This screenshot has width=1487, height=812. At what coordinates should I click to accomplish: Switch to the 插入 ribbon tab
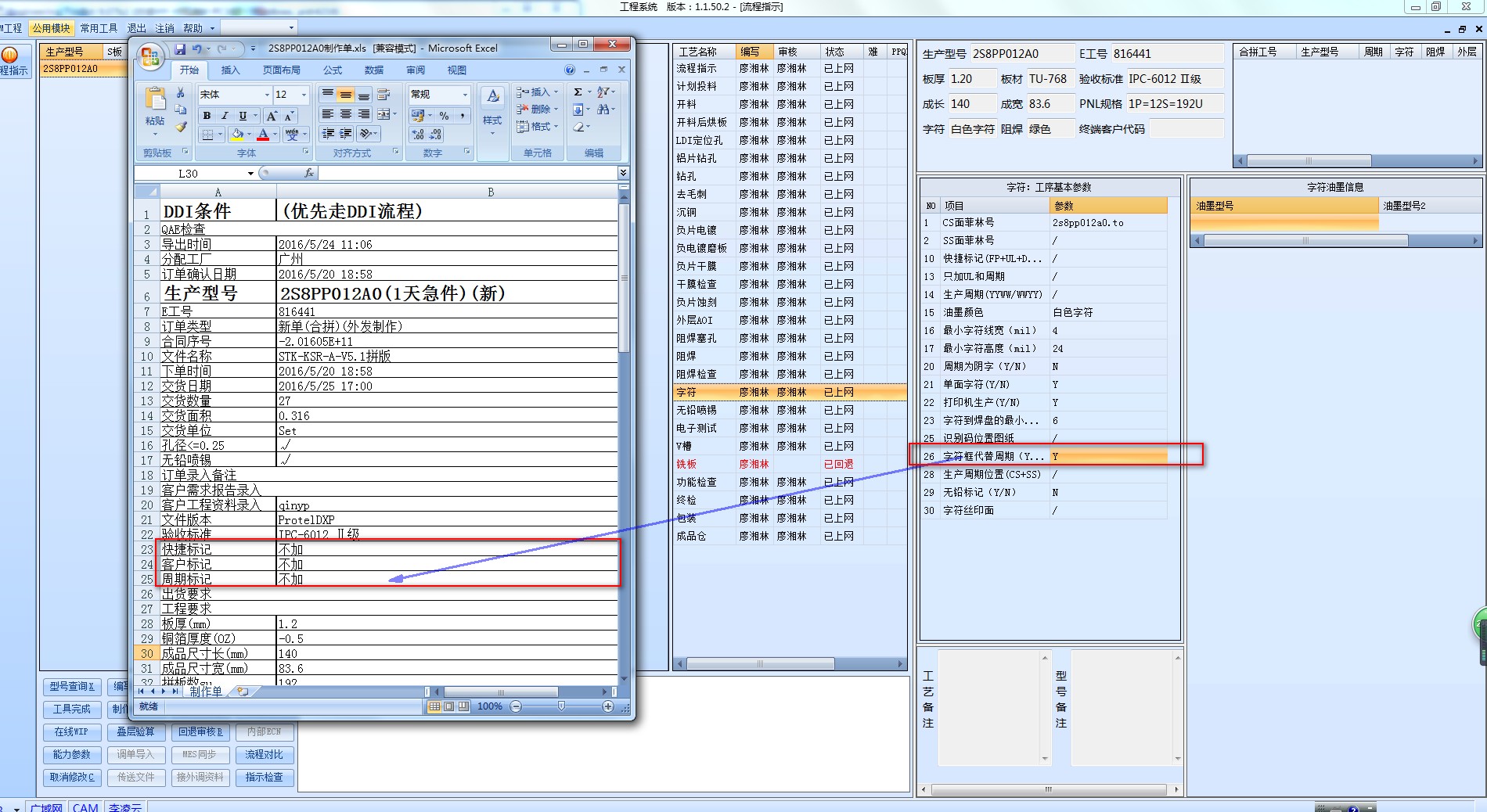[x=230, y=70]
